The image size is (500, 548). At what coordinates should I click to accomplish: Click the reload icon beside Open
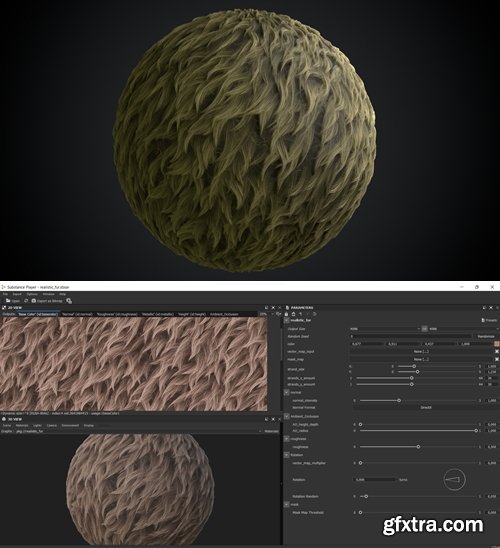[26, 301]
